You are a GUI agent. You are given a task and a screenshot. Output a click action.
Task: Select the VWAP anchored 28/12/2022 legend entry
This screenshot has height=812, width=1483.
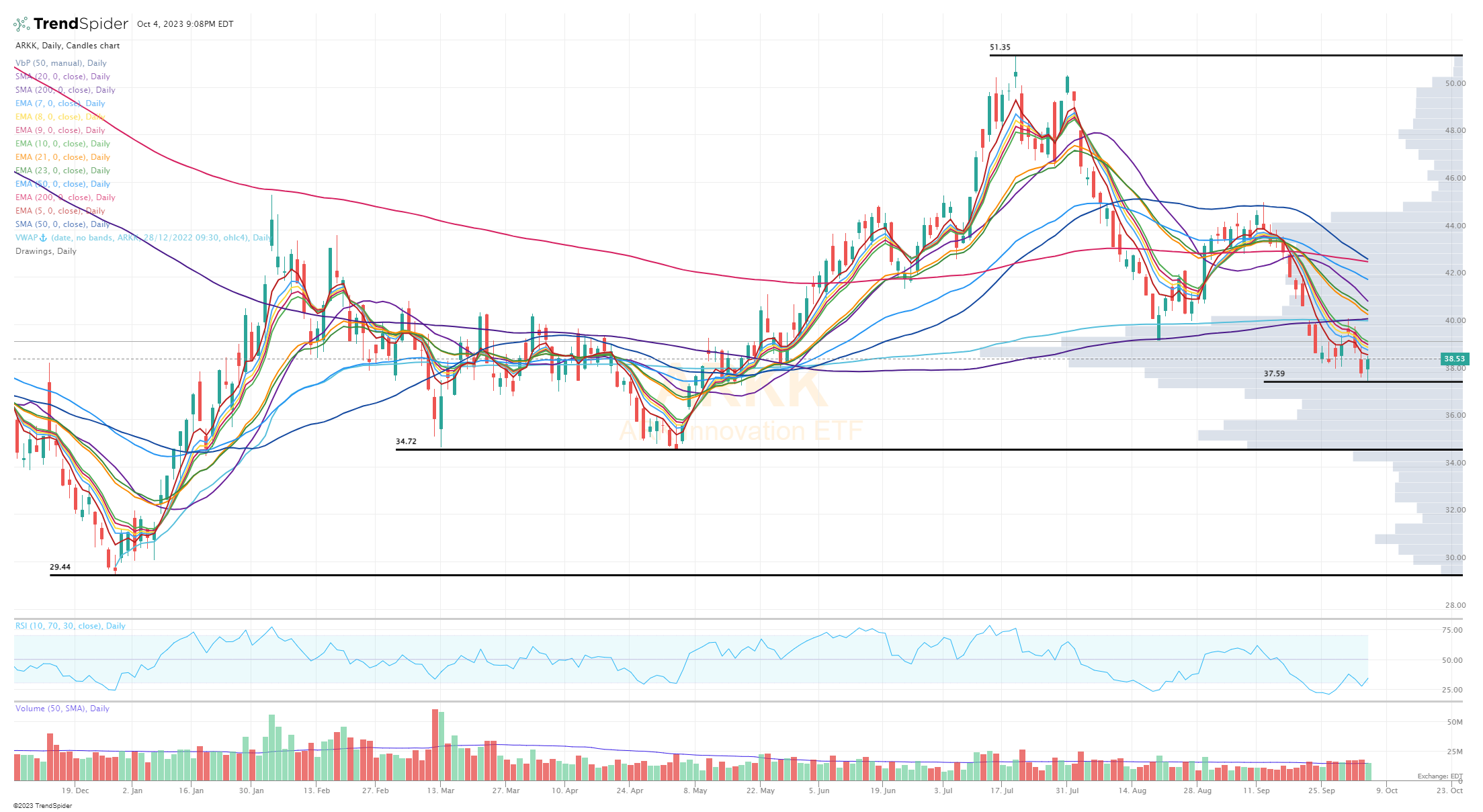tap(144, 238)
